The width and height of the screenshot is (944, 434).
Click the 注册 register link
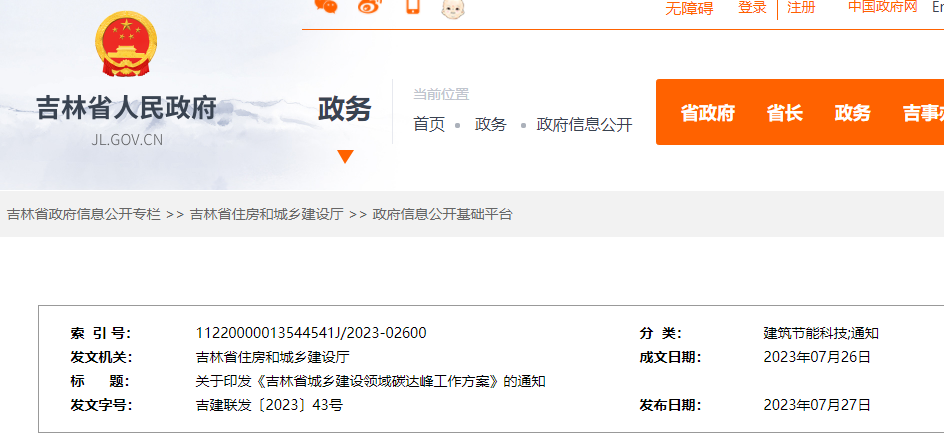(801, 8)
